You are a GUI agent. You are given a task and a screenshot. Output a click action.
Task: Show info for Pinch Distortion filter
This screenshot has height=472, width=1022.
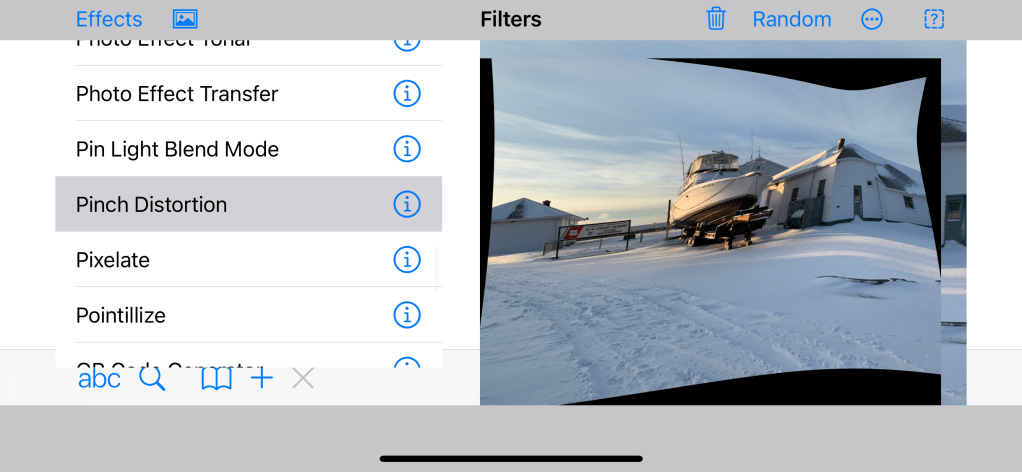pos(406,204)
